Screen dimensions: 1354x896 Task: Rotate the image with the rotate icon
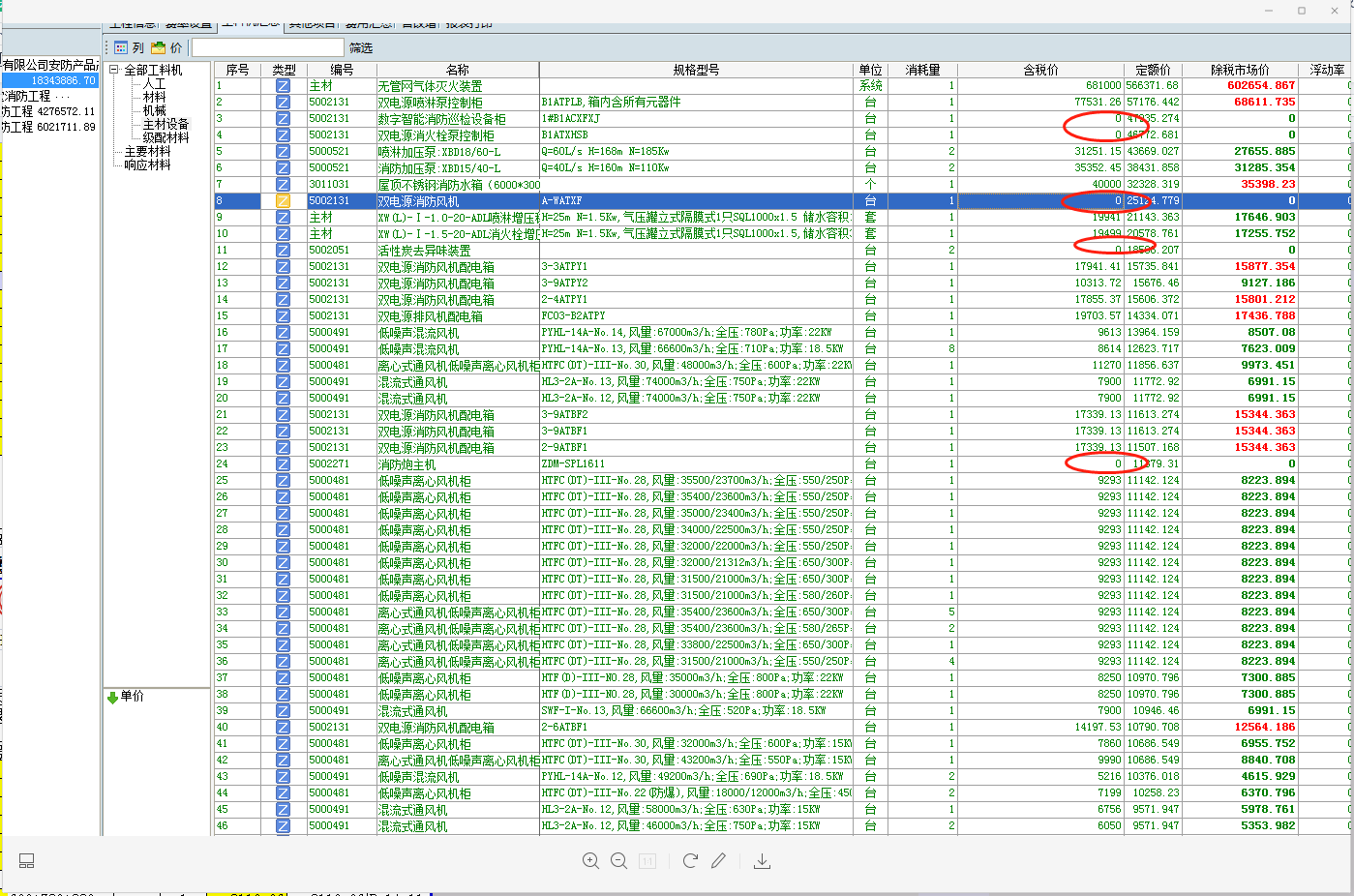coord(690,861)
